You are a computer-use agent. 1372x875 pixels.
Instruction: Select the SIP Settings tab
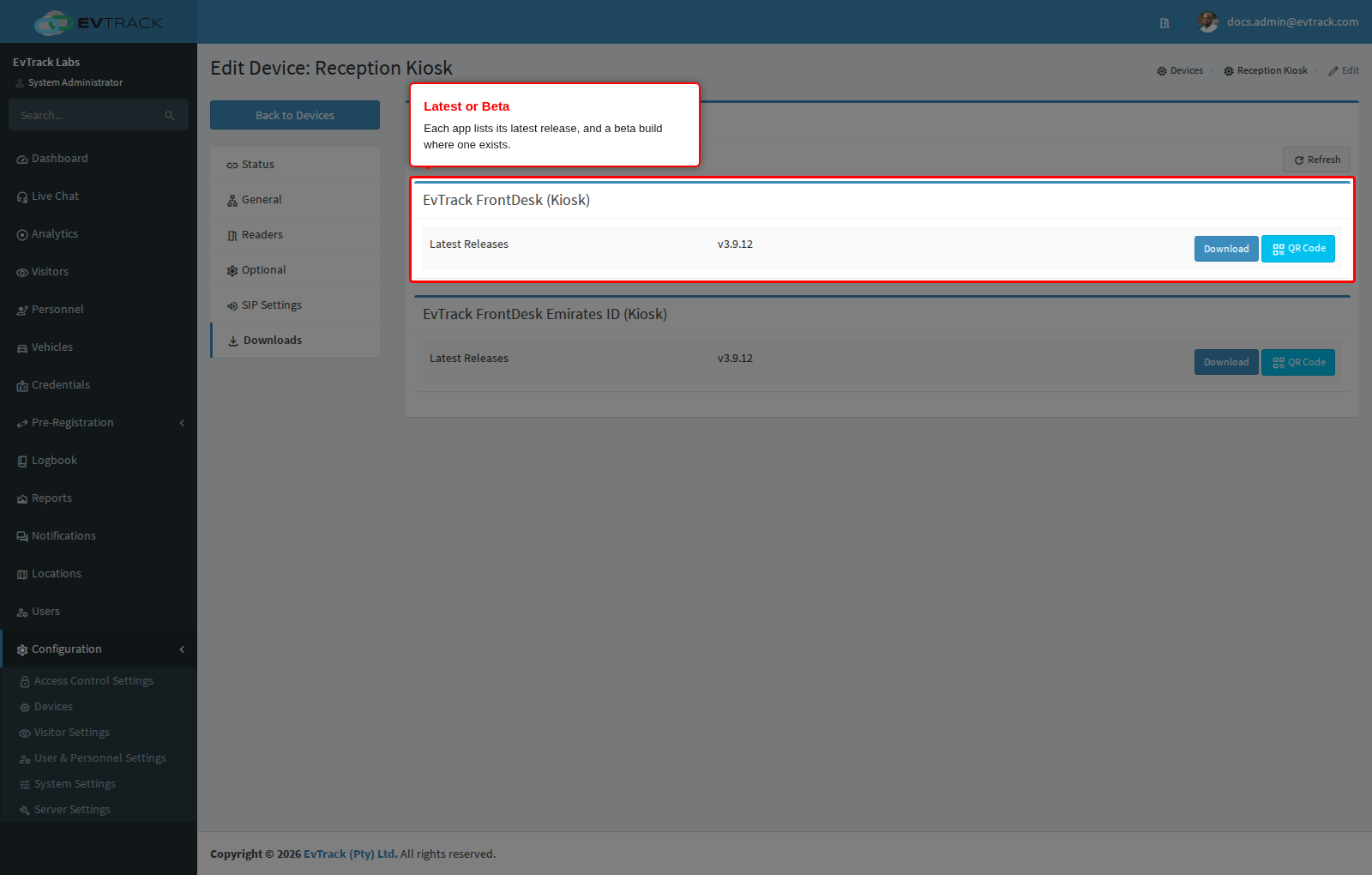(295, 305)
